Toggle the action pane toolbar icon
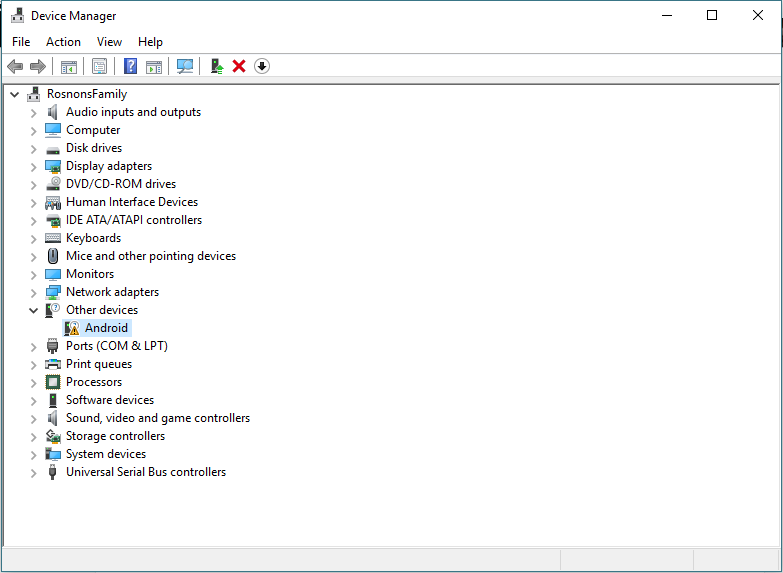 154,66
